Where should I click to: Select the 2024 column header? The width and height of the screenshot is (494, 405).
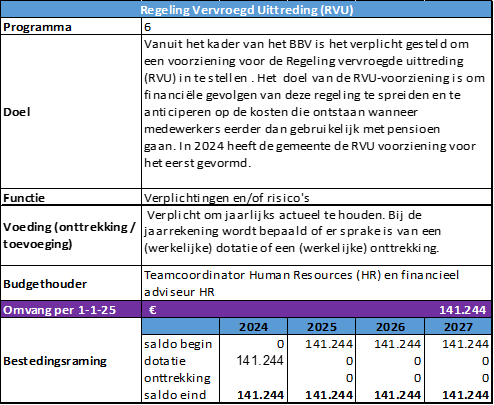(253, 327)
